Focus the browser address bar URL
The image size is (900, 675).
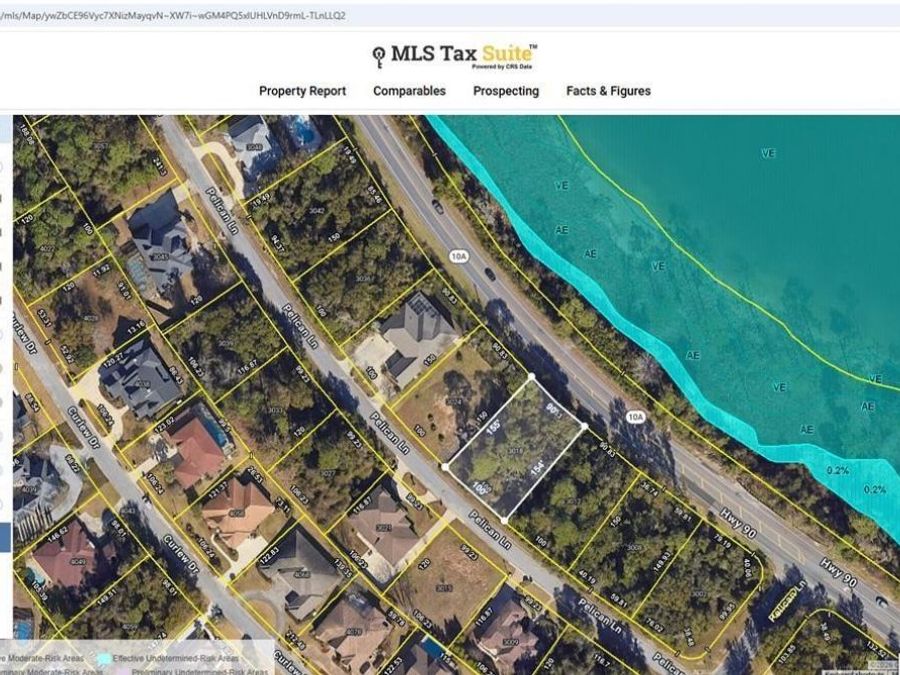pyautogui.click(x=173, y=15)
